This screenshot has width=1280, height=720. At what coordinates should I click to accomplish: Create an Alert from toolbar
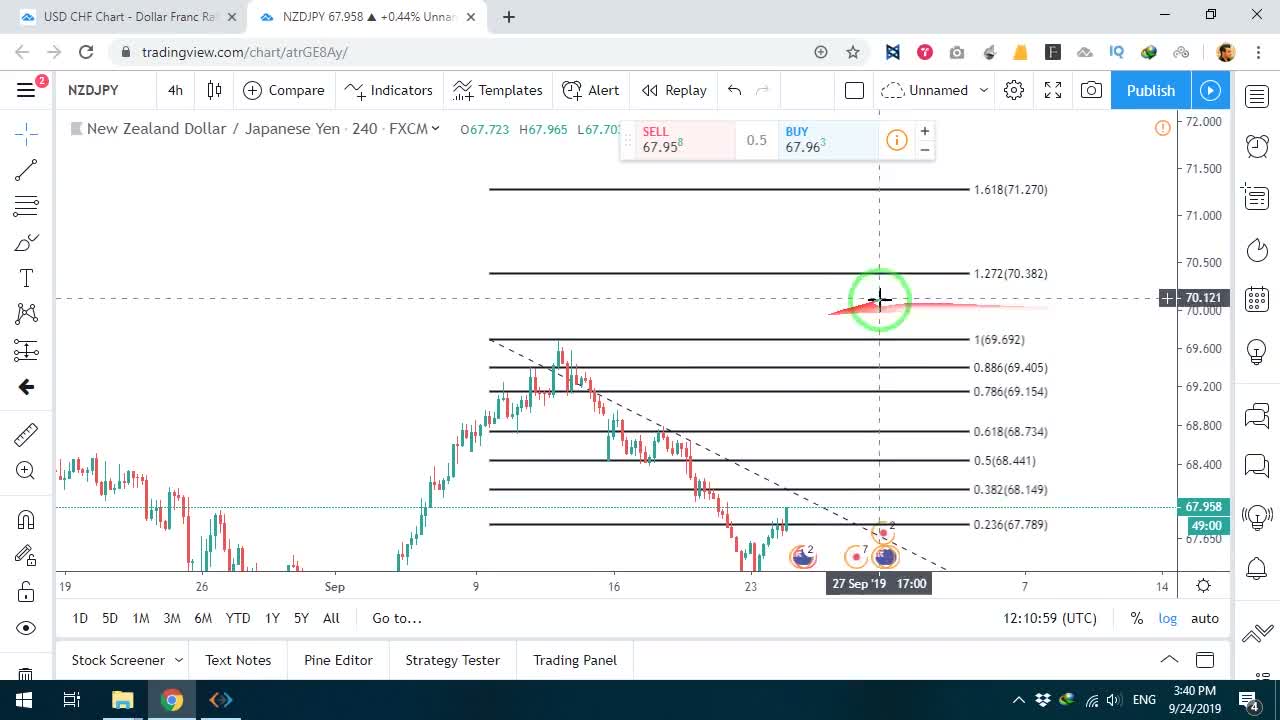591,90
